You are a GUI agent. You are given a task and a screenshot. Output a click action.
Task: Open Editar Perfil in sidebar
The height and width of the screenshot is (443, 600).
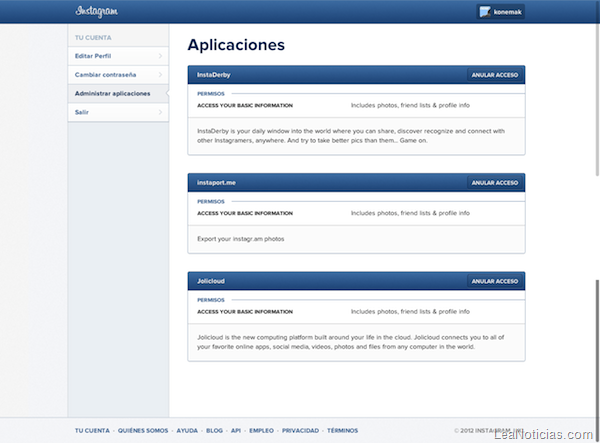118,56
